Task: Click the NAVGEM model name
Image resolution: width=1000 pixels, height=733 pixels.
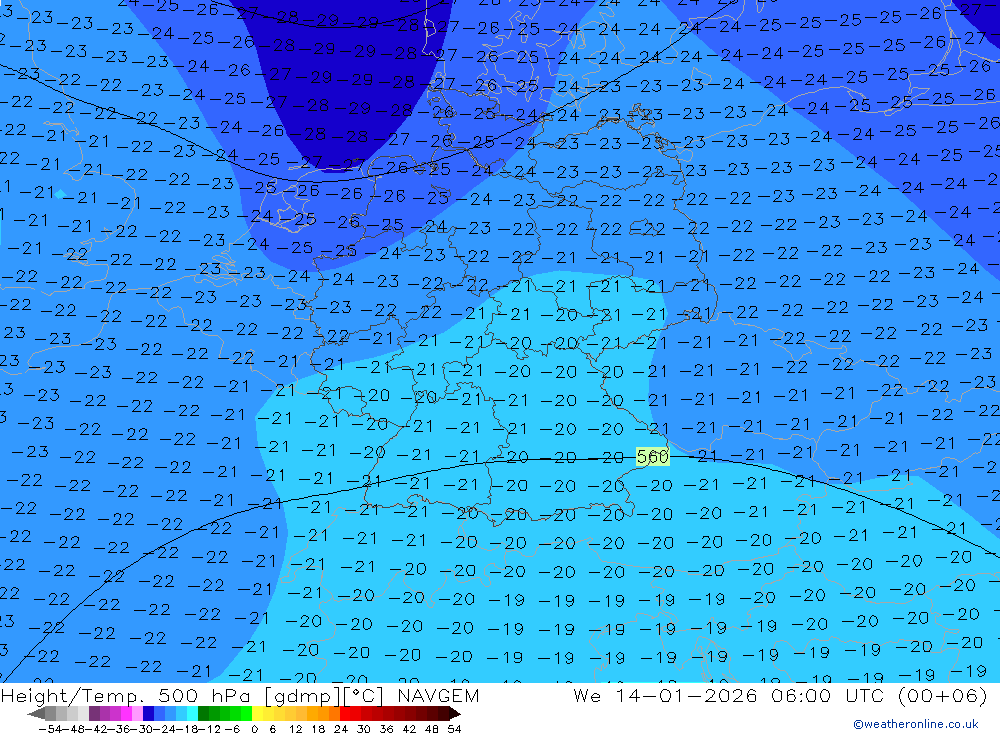Action: click(x=438, y=695)
